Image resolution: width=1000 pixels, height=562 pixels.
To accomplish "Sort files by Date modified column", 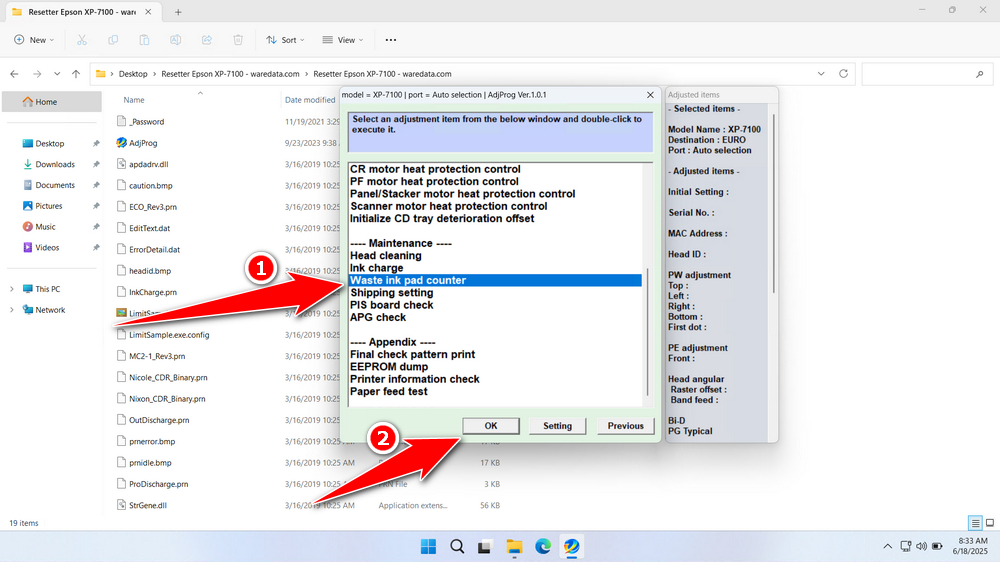I will [x=310, y=100].
